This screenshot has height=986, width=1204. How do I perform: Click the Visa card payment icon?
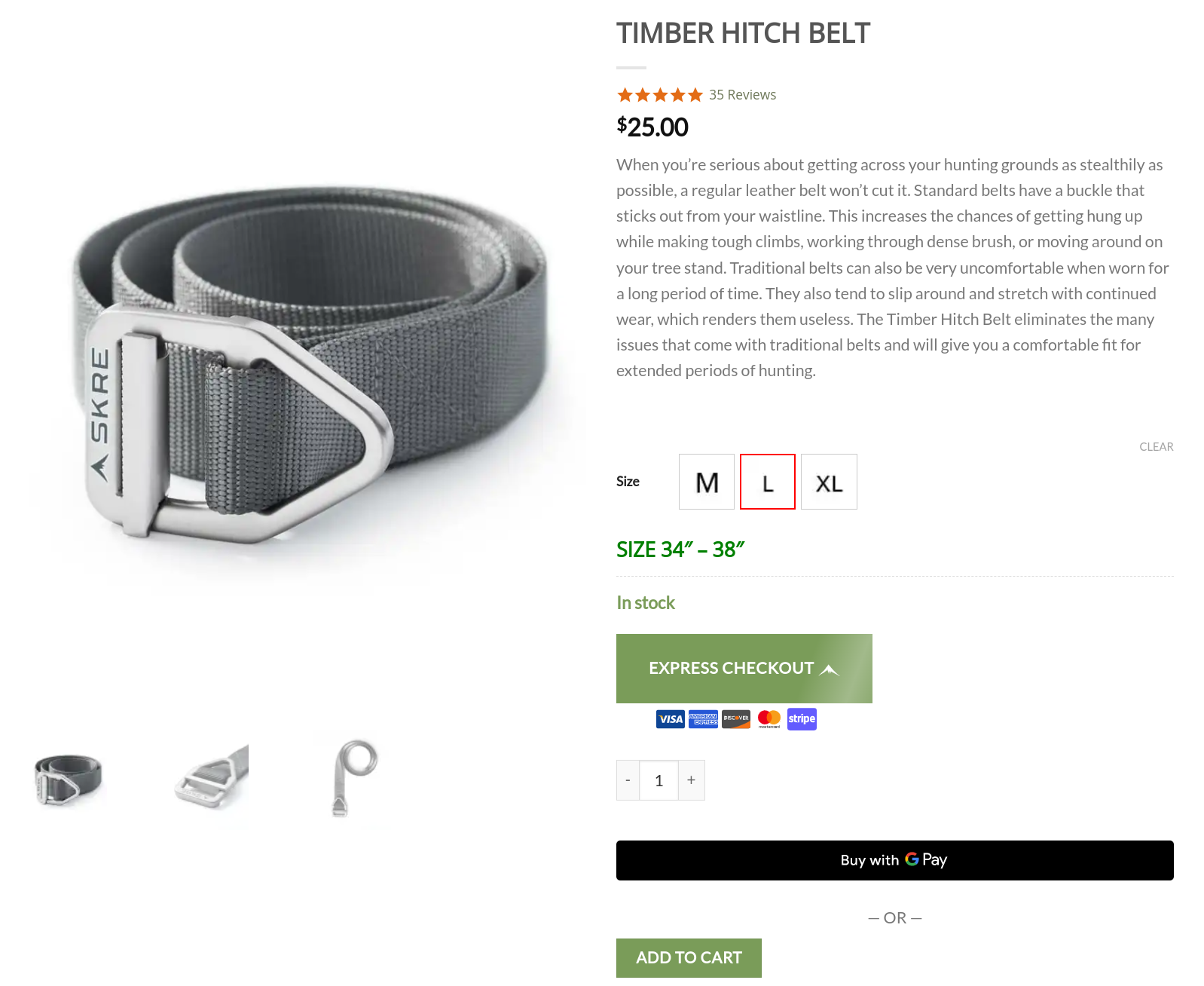coord(670,719)
